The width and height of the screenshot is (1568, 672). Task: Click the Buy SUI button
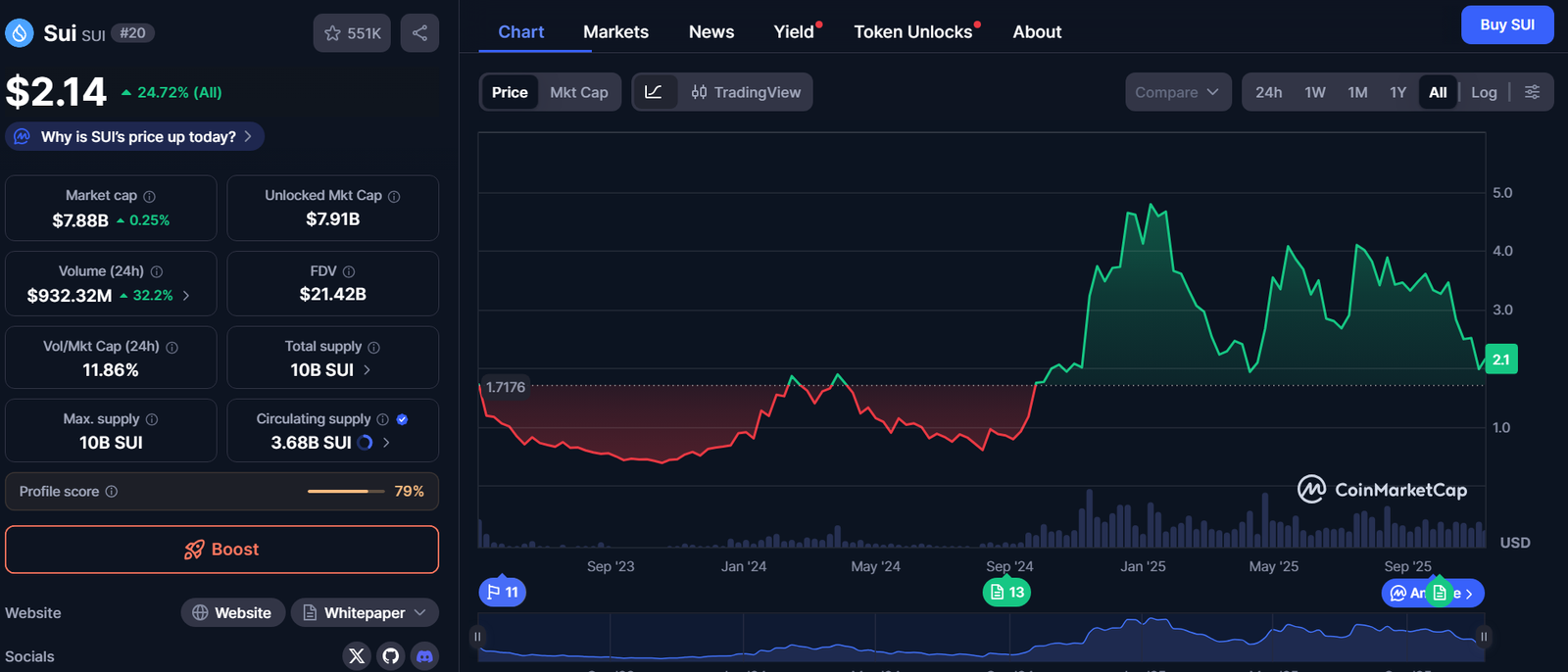[x=1506, y=24]
